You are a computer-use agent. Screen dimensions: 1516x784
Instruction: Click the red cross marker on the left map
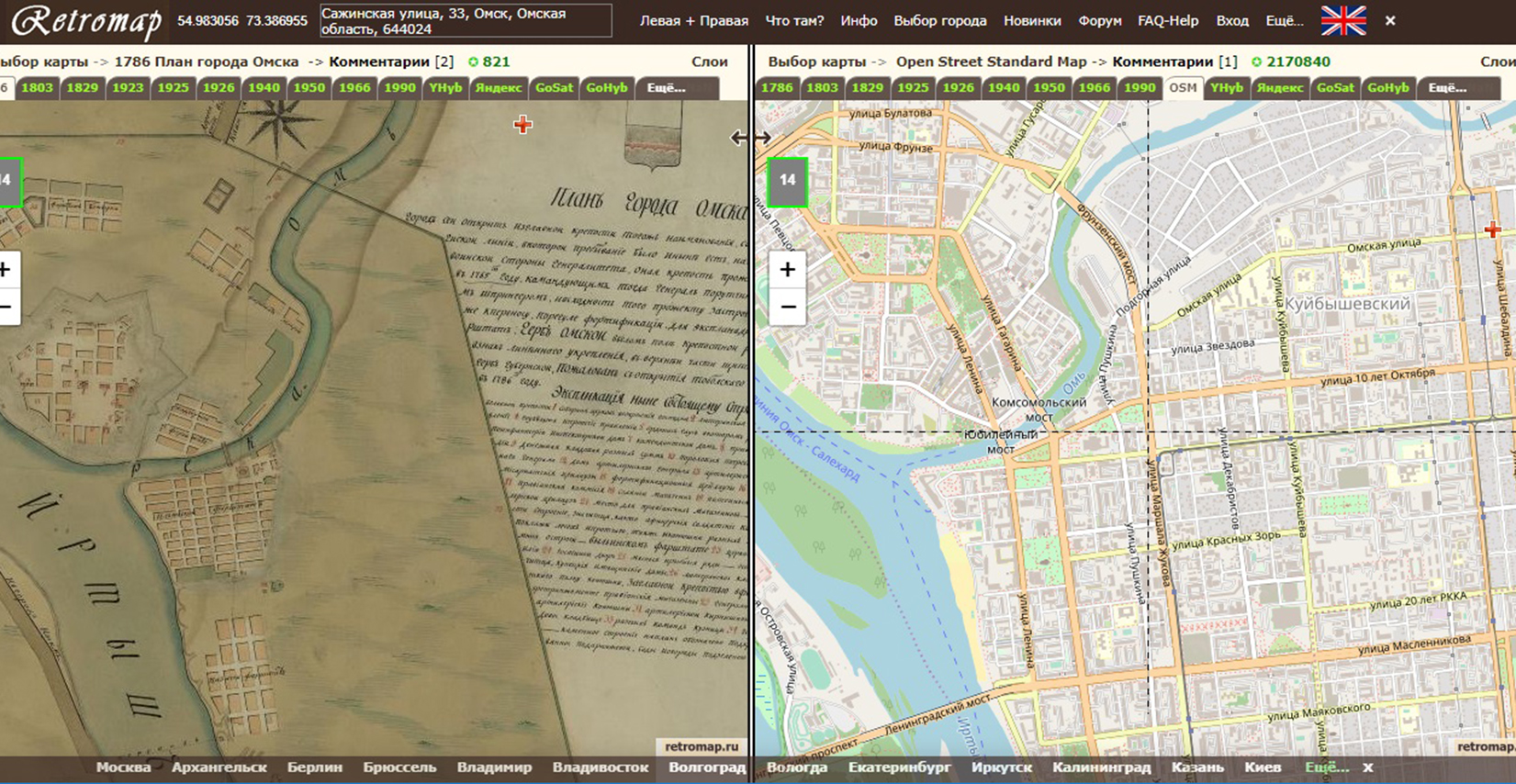(x=522, y=125)
